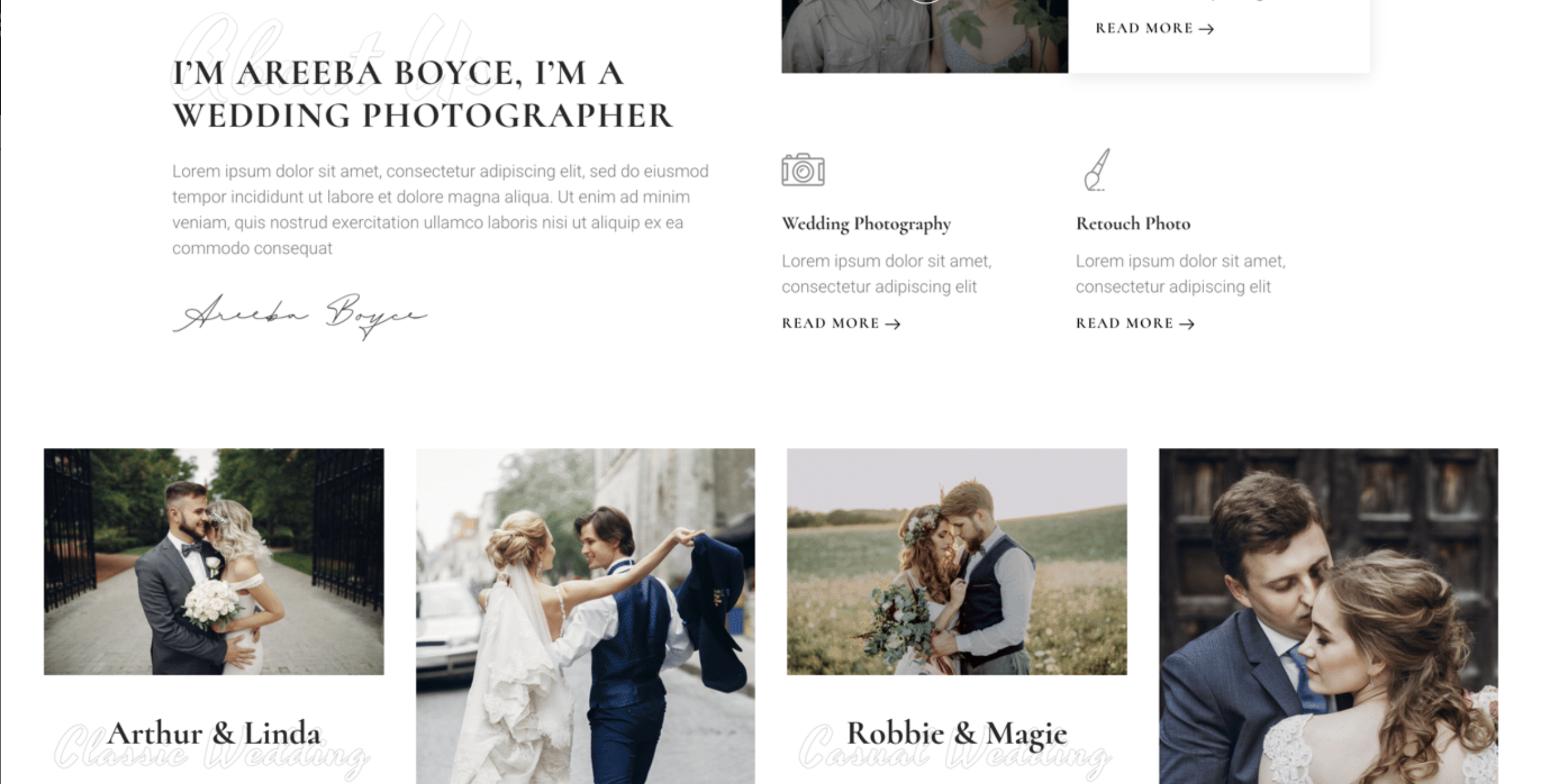Click the arrow beside Wedding Photography's Read More

892,324
